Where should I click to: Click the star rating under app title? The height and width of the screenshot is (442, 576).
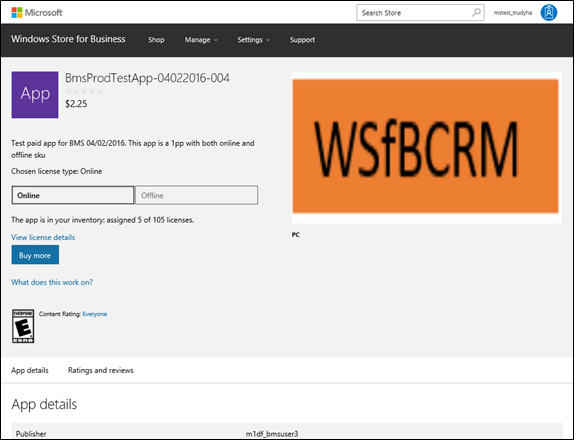pos(84,91)
